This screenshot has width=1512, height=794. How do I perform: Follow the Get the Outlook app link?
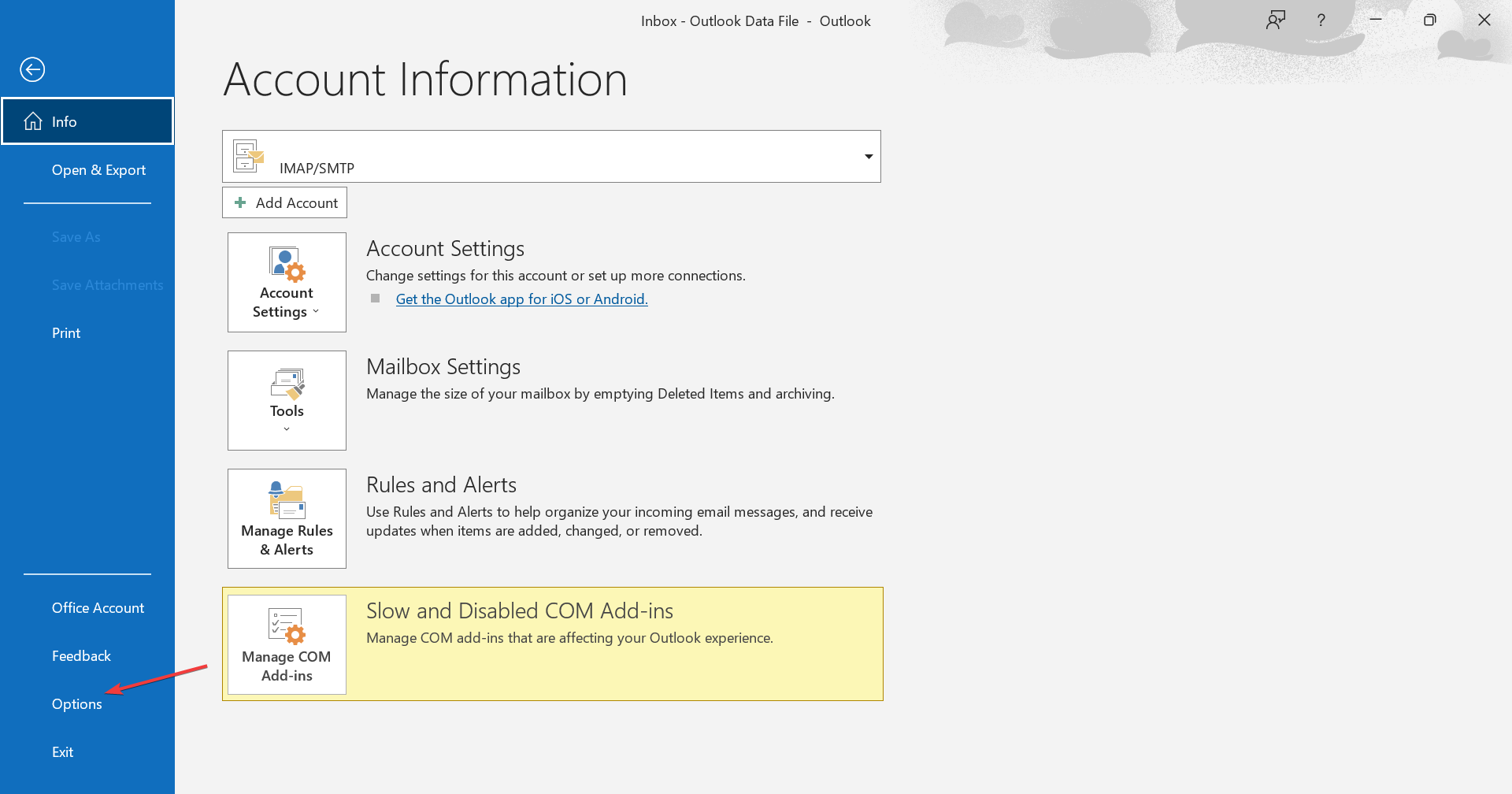(x=521, y=299)
